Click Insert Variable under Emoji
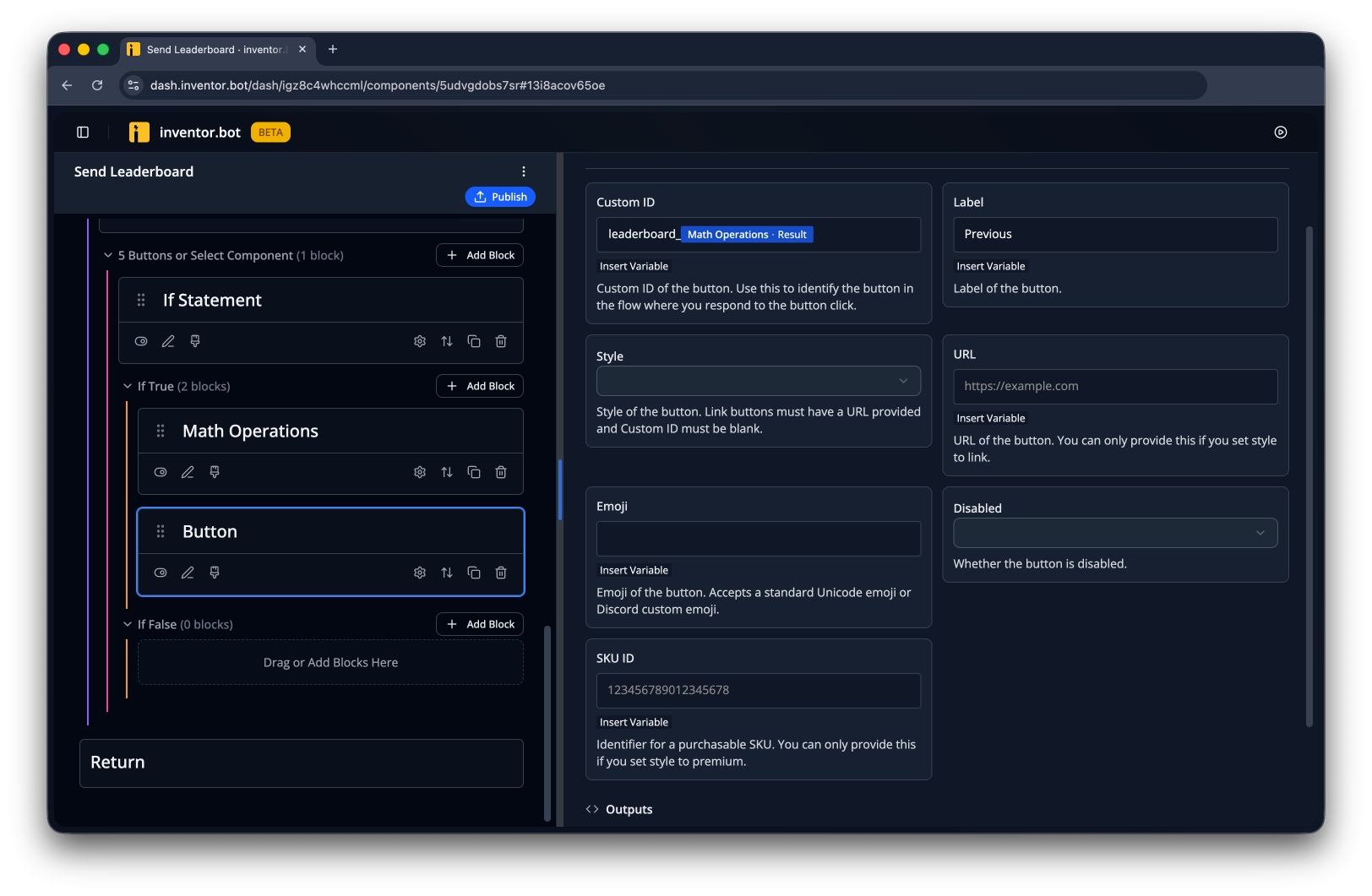The width and height of the screenshot is (1372, 896). tap(634, 570)
